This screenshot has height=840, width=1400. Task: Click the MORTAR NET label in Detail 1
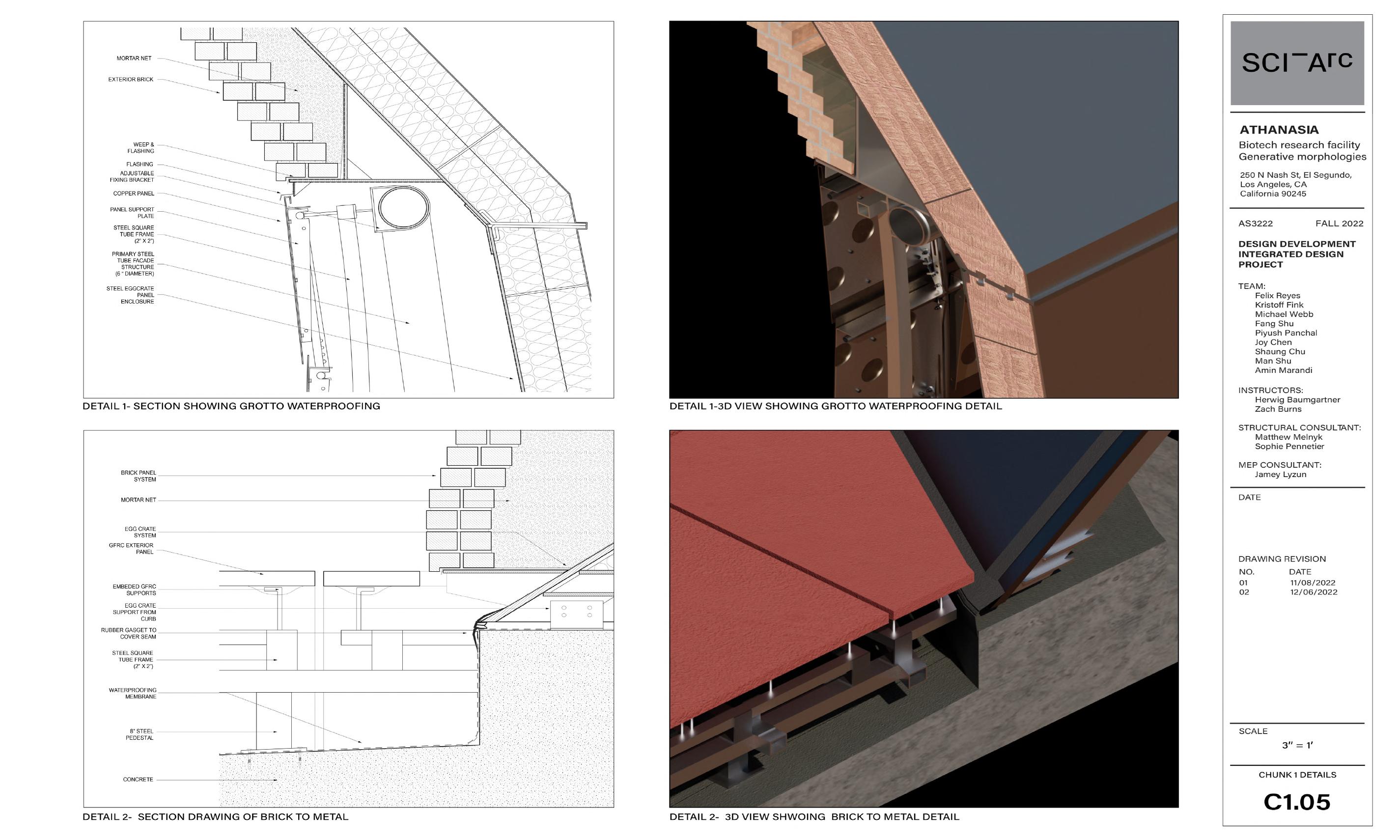click(x=134, y=58)
